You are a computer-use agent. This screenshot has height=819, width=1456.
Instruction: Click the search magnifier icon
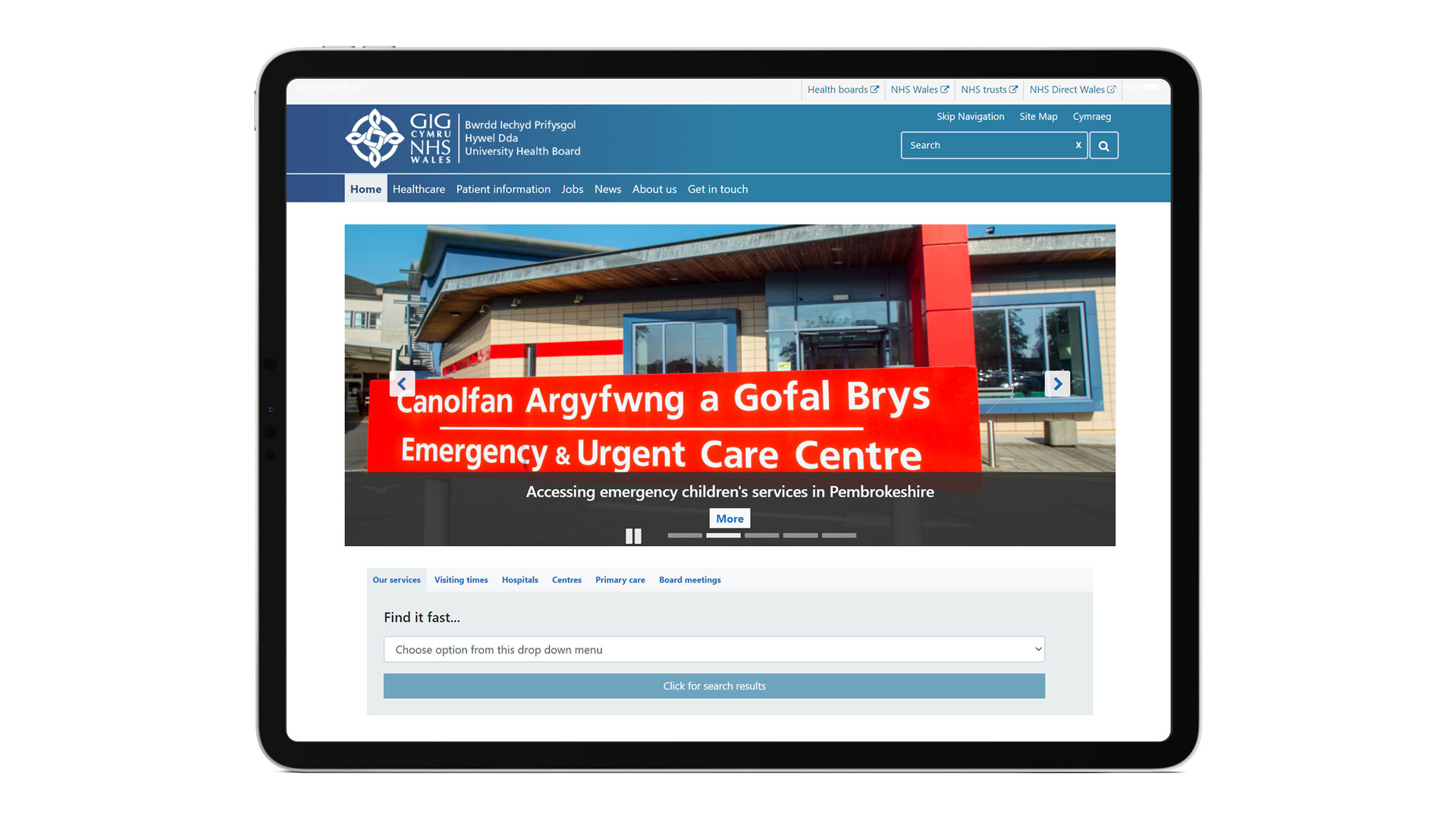click(1103, 145)
